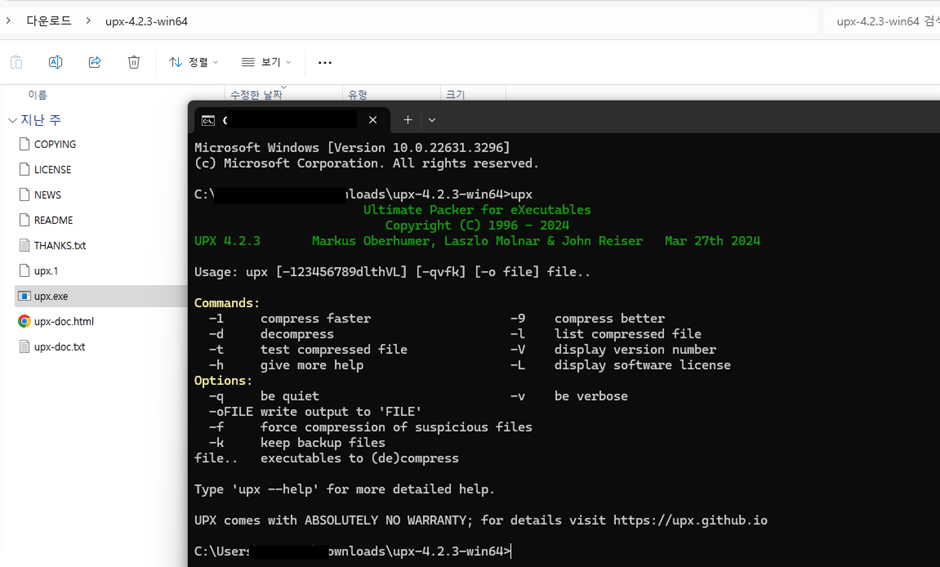Close the terminal tab
This screenshot has height=567, width=940.
(373, 120)
